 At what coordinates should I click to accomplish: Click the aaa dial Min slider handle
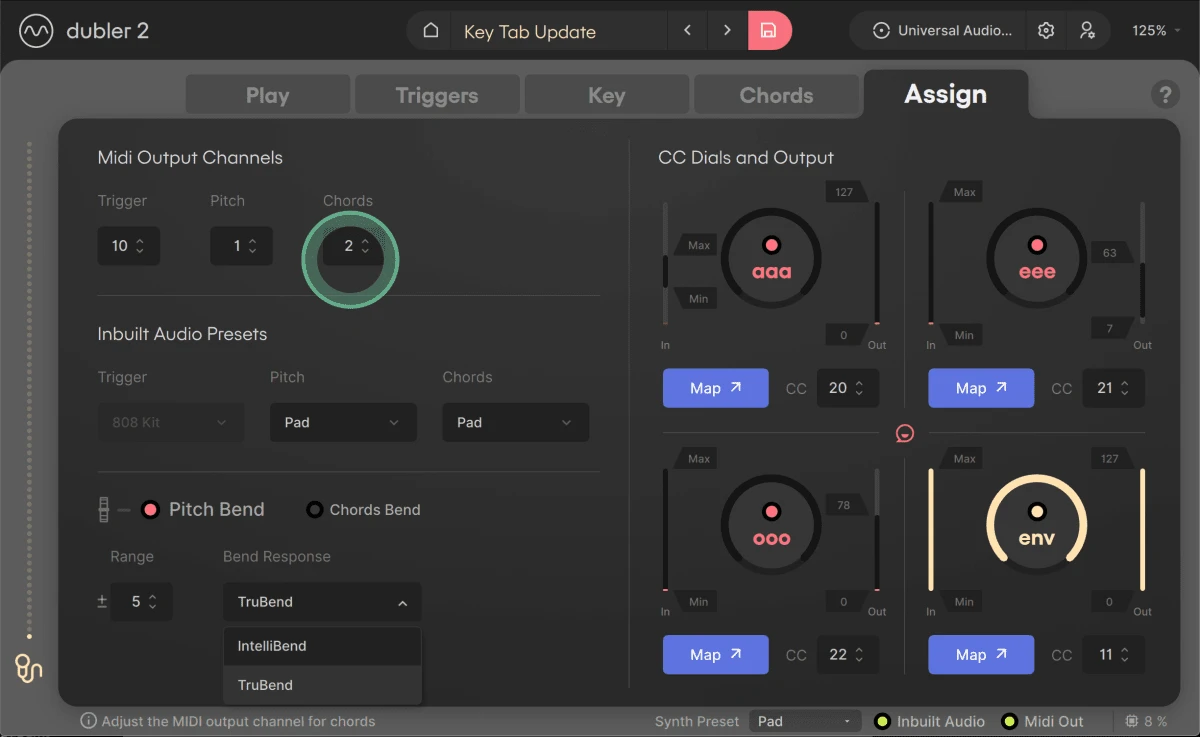pos(695,298)
